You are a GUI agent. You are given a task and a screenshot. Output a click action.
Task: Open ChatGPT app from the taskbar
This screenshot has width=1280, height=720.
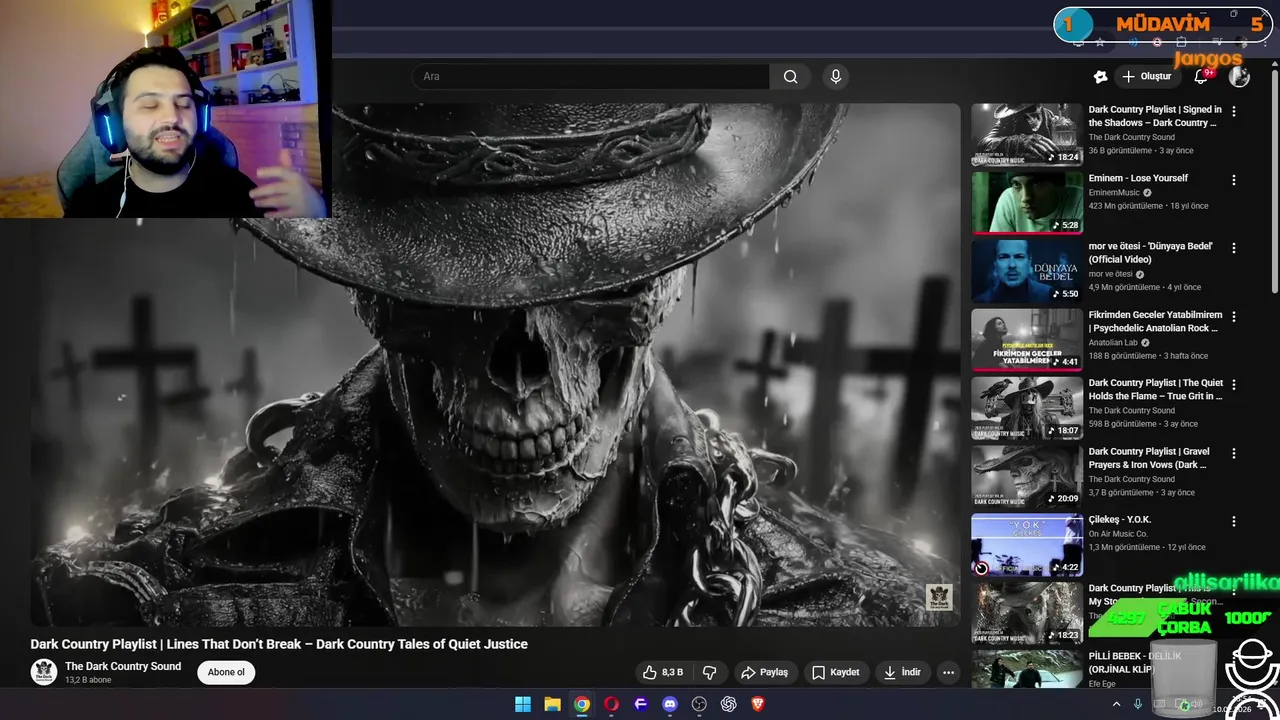[729, 704]
